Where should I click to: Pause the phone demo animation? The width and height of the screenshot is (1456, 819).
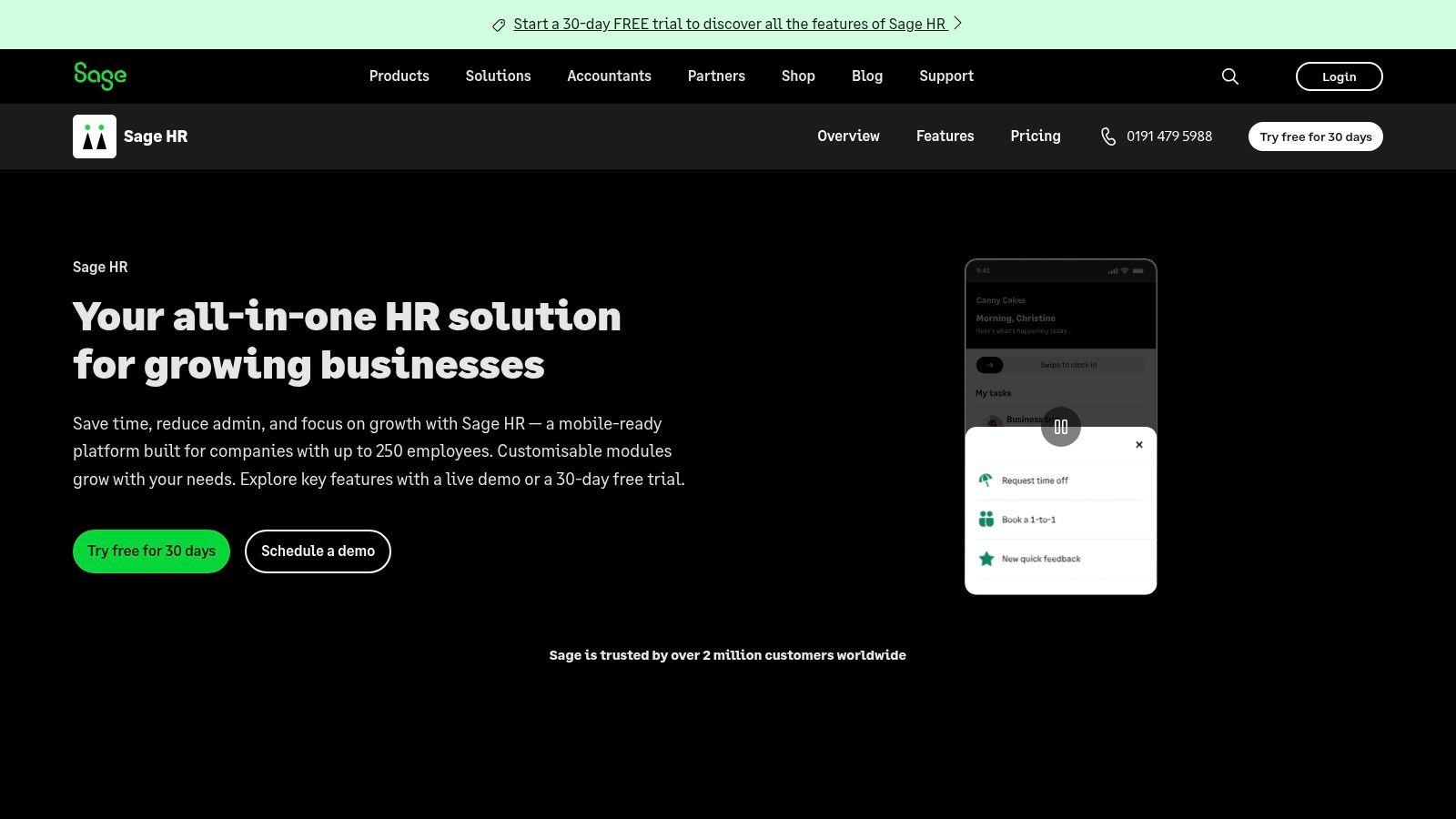click(x=1061, y=427)
